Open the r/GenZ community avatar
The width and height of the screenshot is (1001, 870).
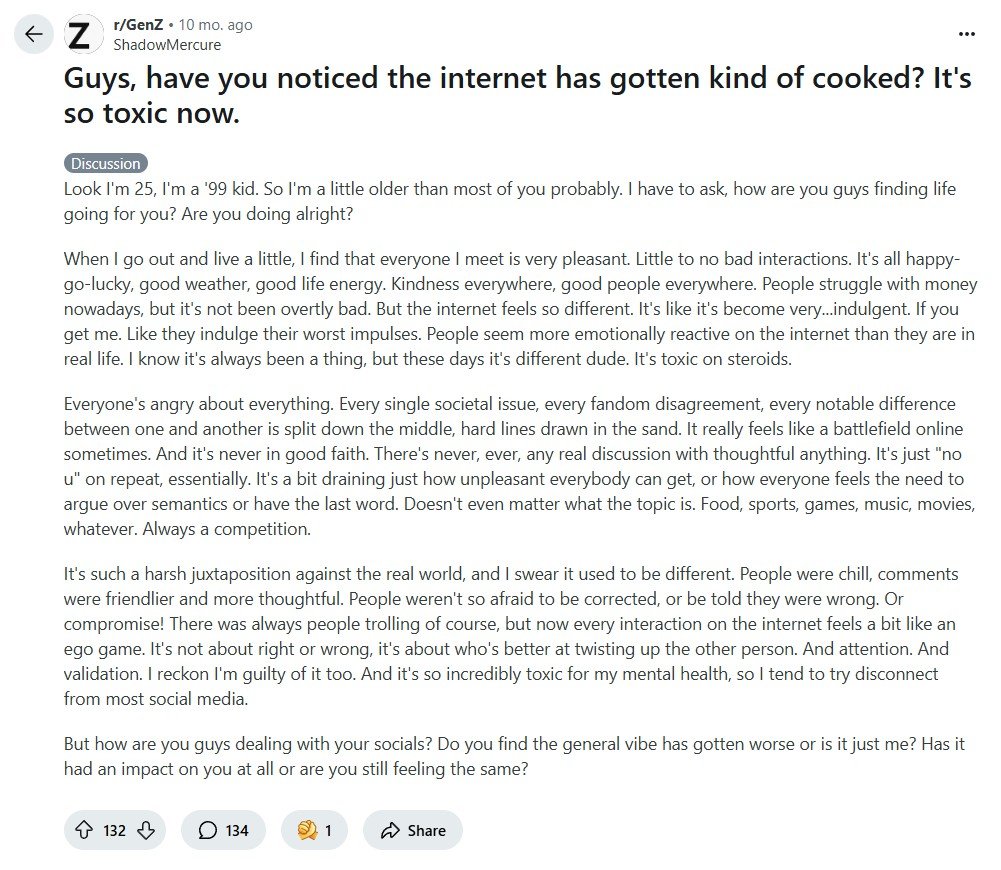click(x=84, y=34)
